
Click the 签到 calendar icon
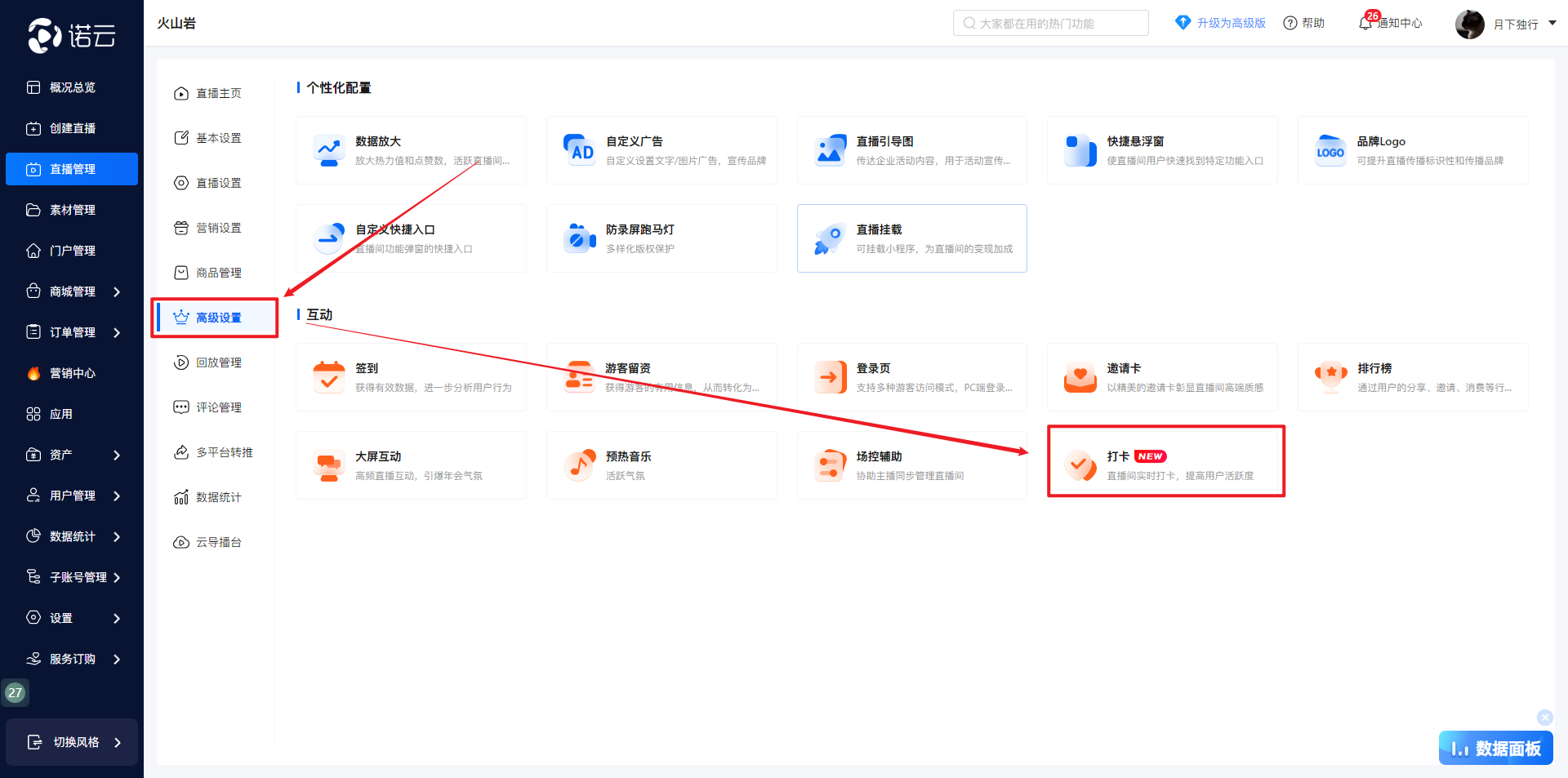[329, 377]
